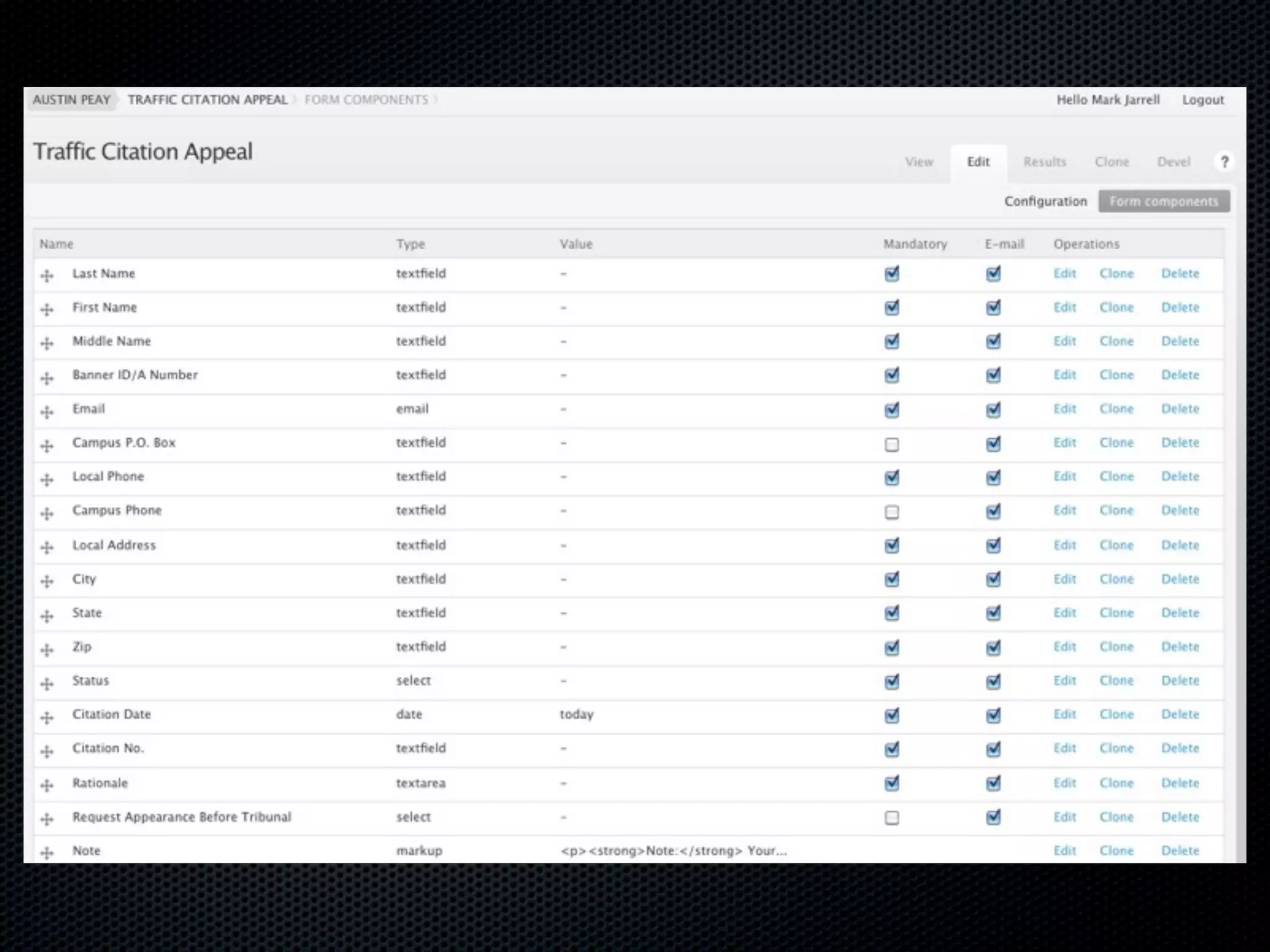Select the Configuration sub-tab

pos(1046,201)
